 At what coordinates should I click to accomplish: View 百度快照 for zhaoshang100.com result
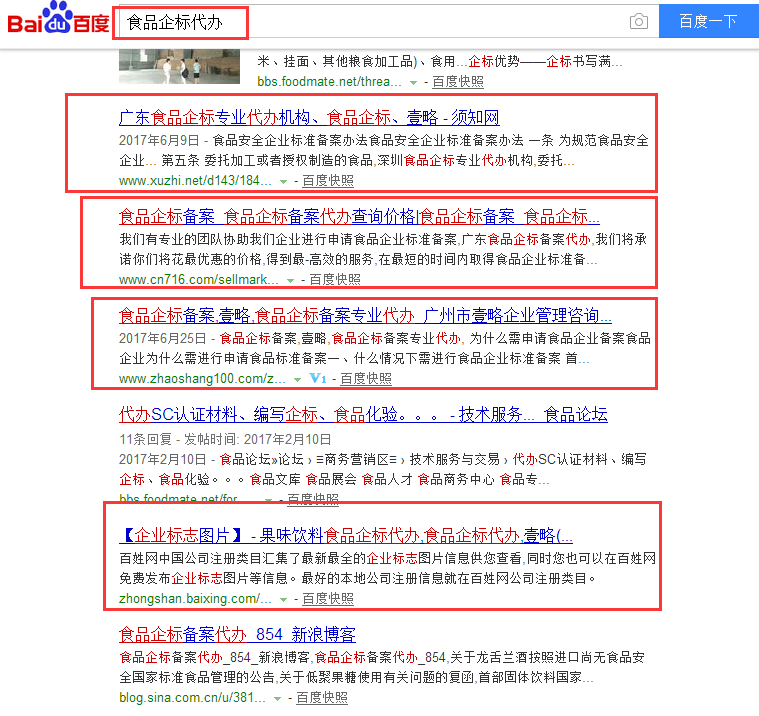[x=366, y=379]
